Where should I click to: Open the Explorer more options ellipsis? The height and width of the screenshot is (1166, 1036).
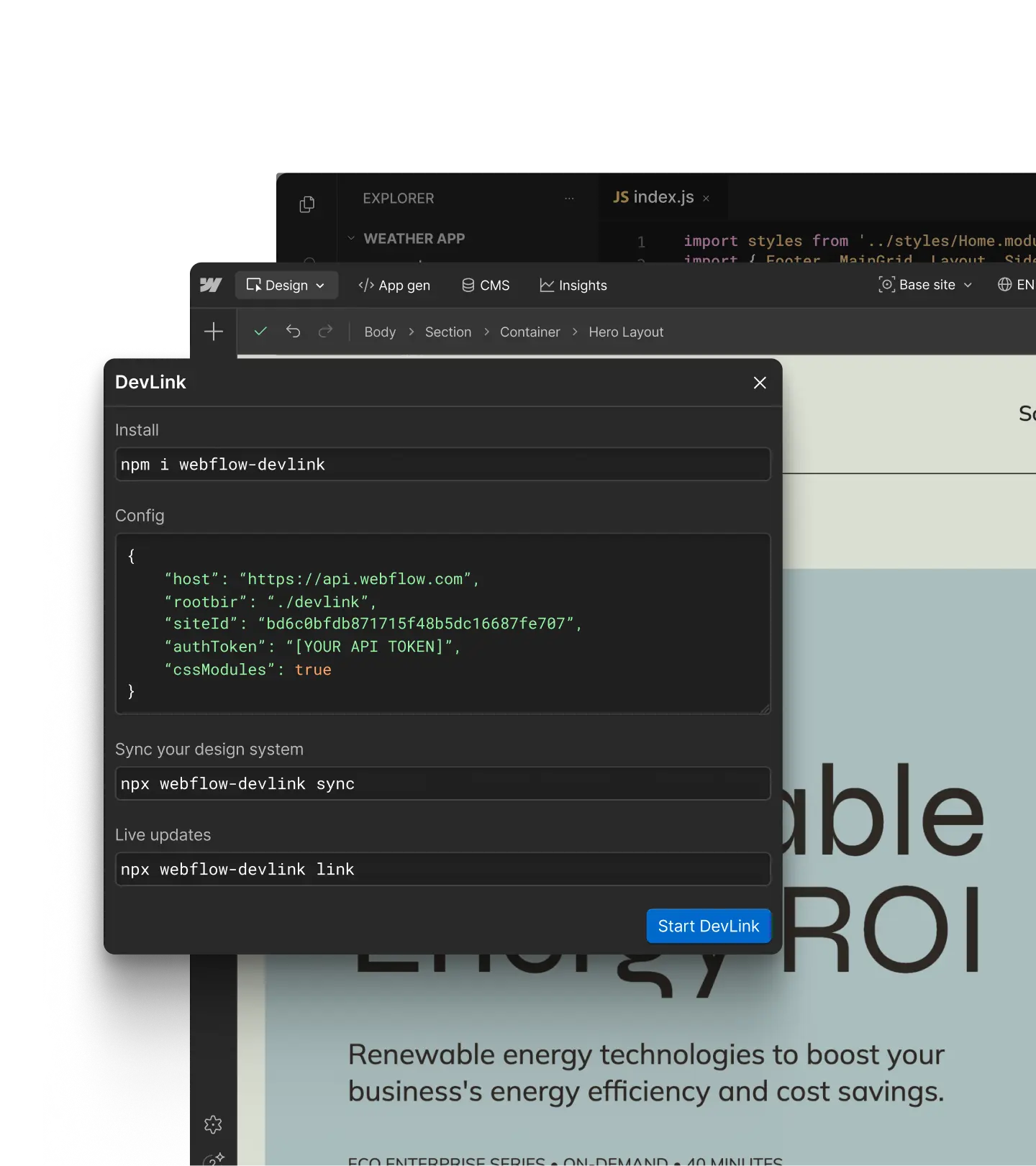click(x=569, y=198)
